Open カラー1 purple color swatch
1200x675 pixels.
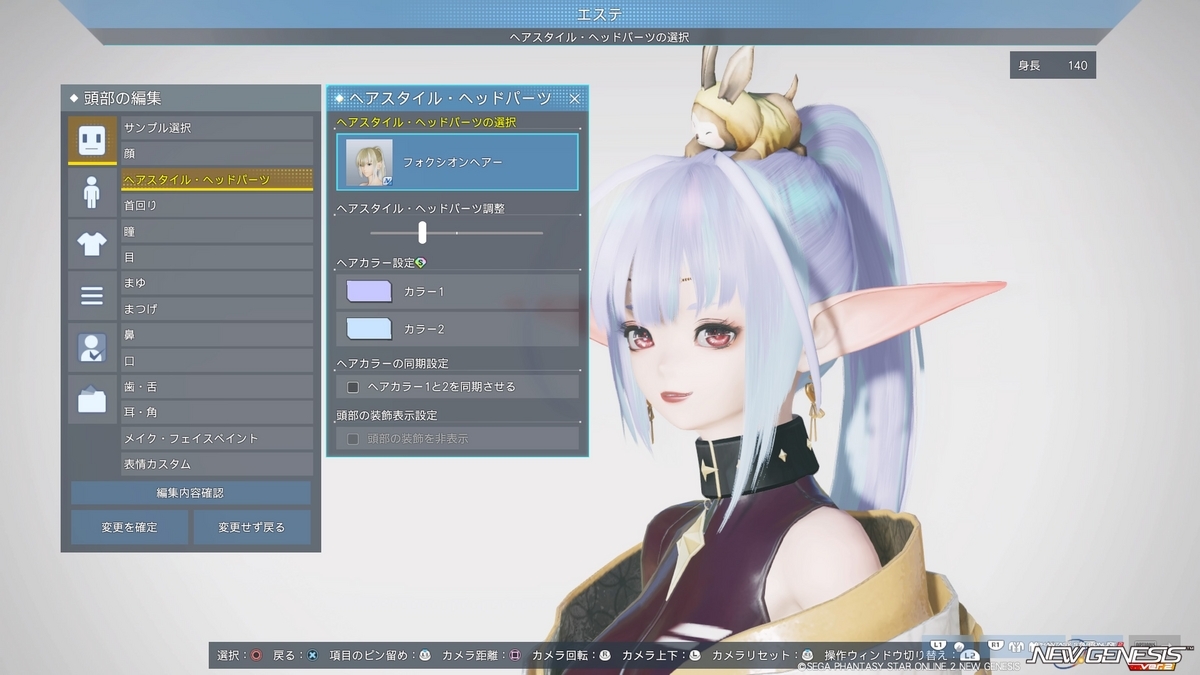coord(369,291)
